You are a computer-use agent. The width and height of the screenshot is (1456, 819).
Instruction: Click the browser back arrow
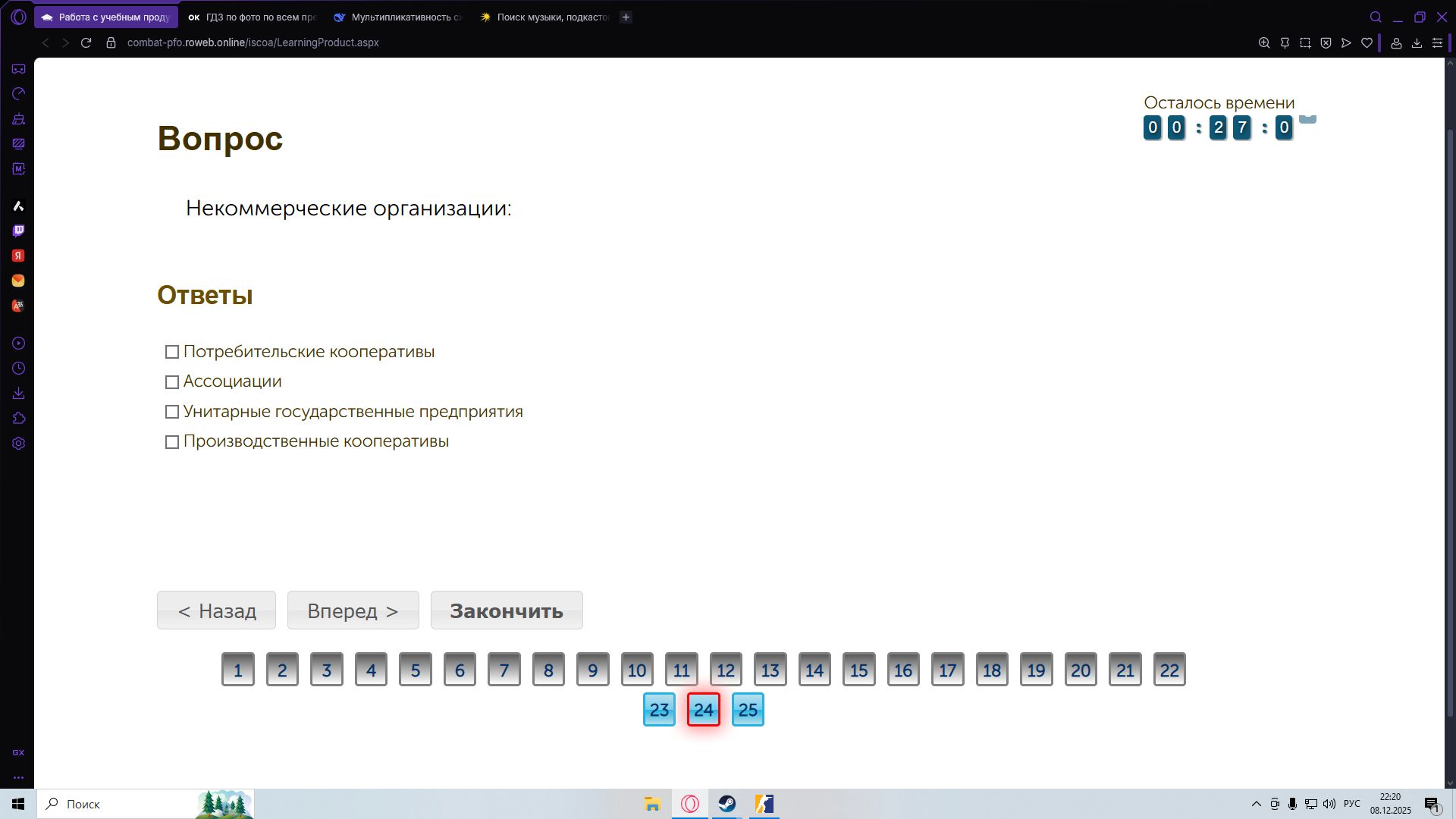[x=45, y=43]
